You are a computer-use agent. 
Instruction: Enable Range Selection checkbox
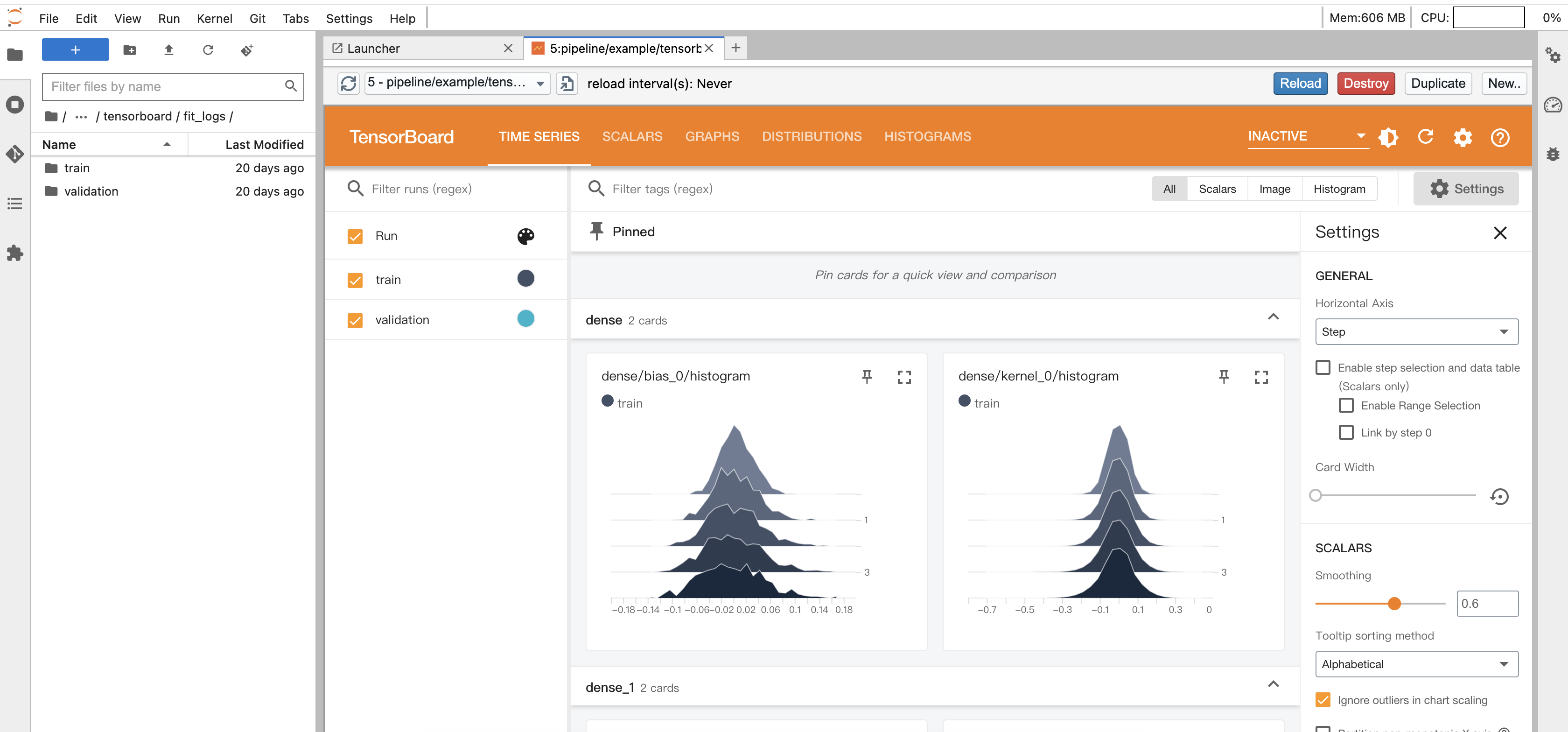[1346, 405]
